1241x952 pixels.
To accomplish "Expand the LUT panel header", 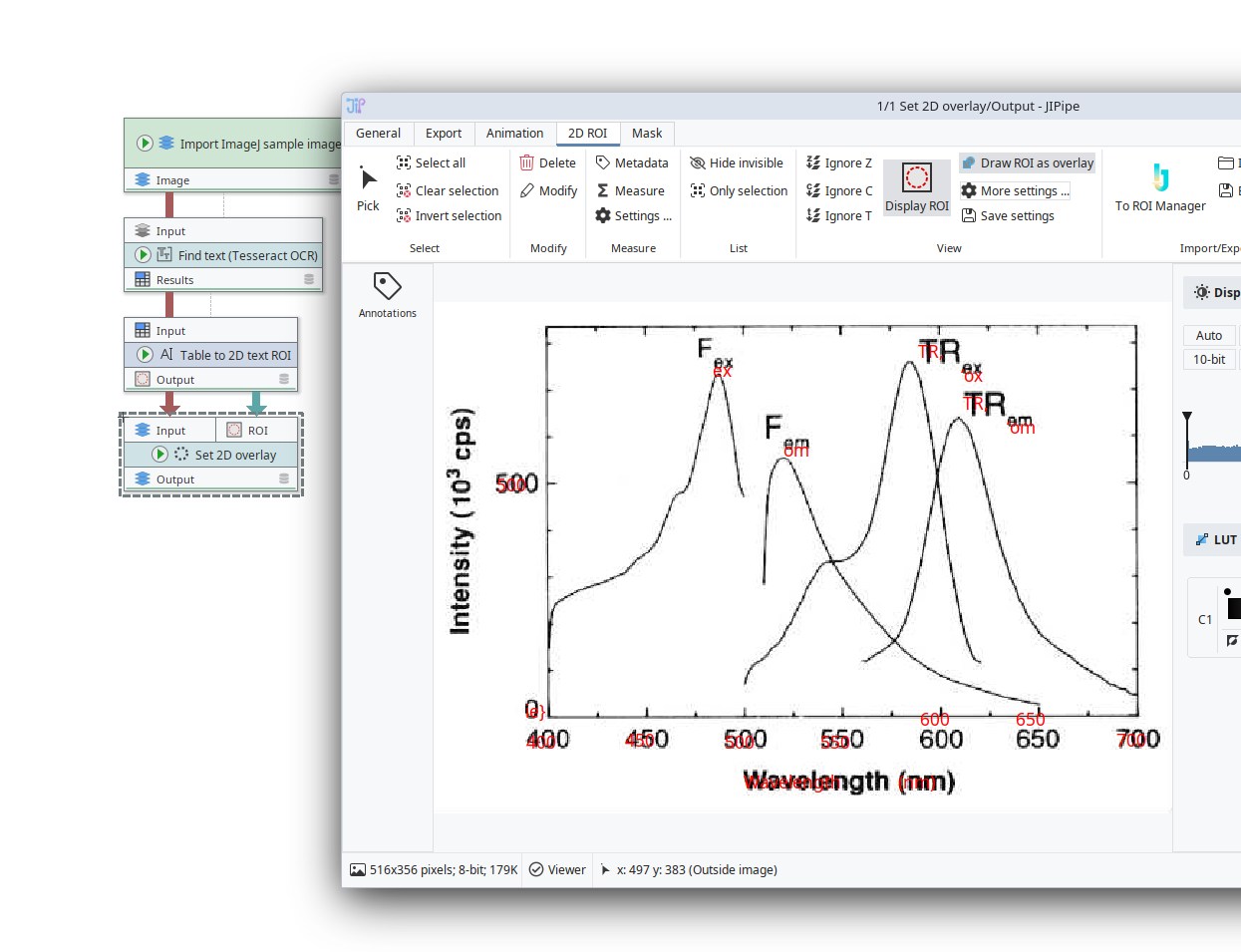I will click(1215, 539).
